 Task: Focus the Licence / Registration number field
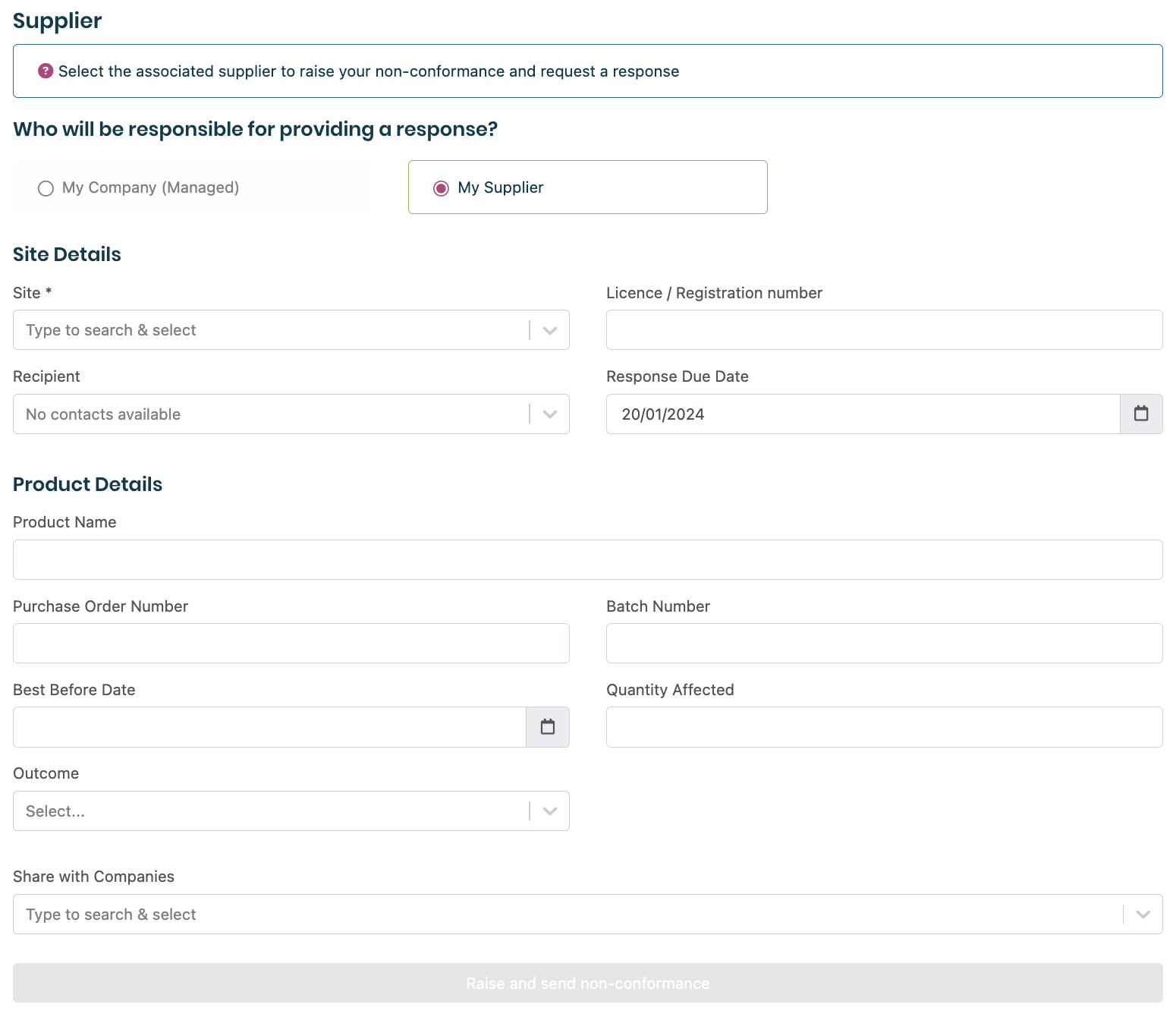884,330
